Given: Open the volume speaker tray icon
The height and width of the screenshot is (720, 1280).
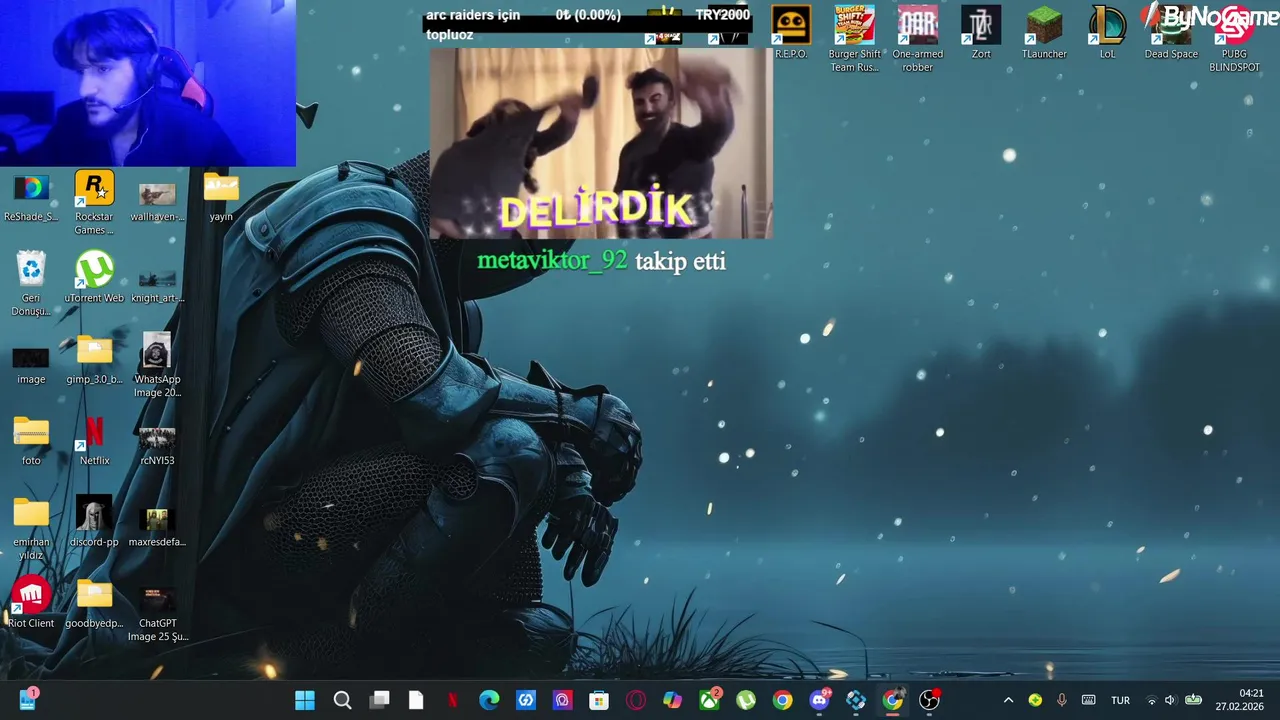Looking at the screenshot, I should click(x=1171, y=700).
